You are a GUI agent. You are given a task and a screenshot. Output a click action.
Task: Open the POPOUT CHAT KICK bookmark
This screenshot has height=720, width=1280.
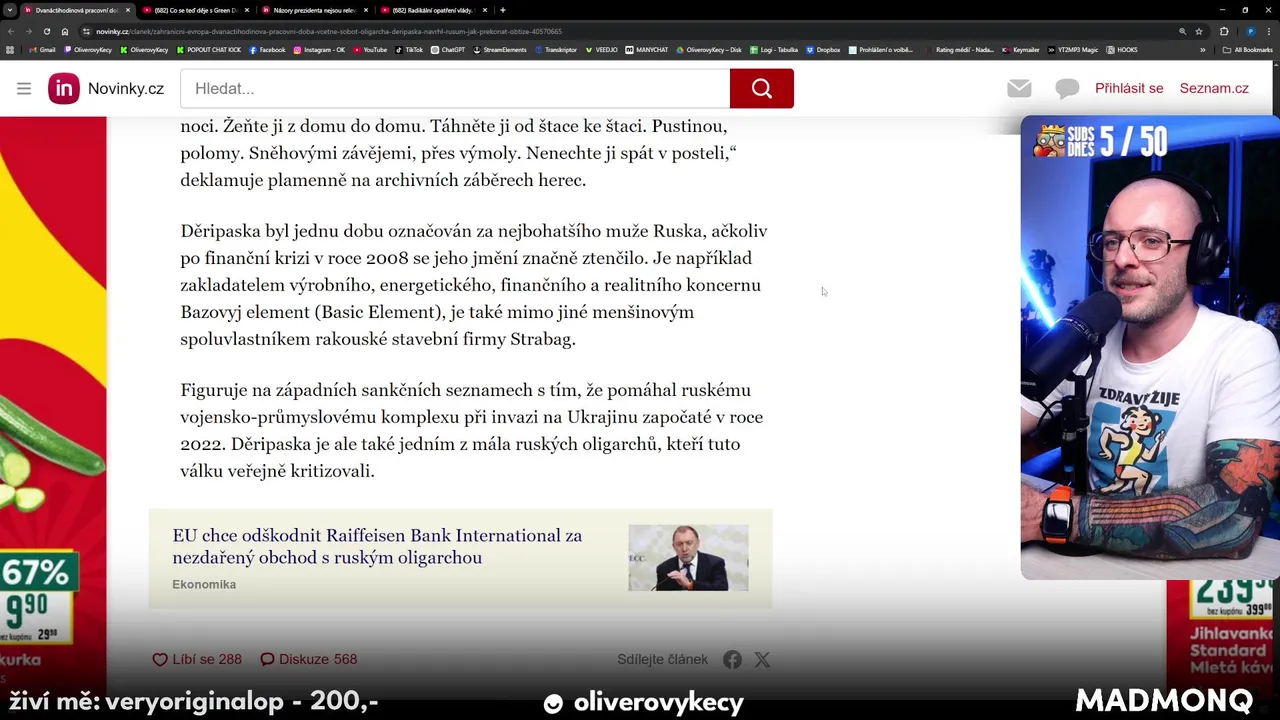[209, 50]
